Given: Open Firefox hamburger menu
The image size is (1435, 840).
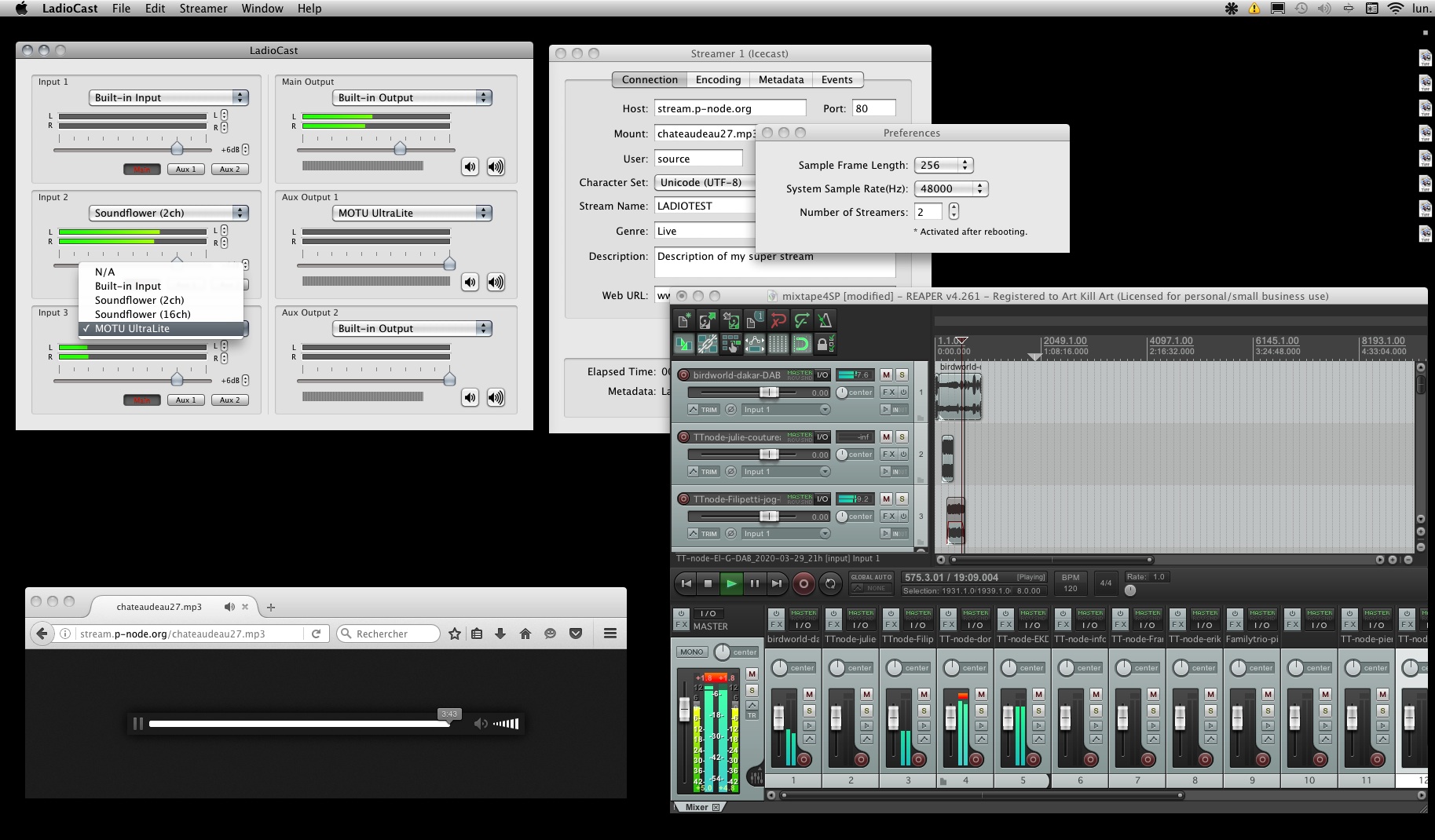Looking at the screenshot, I should coord(610,634).
